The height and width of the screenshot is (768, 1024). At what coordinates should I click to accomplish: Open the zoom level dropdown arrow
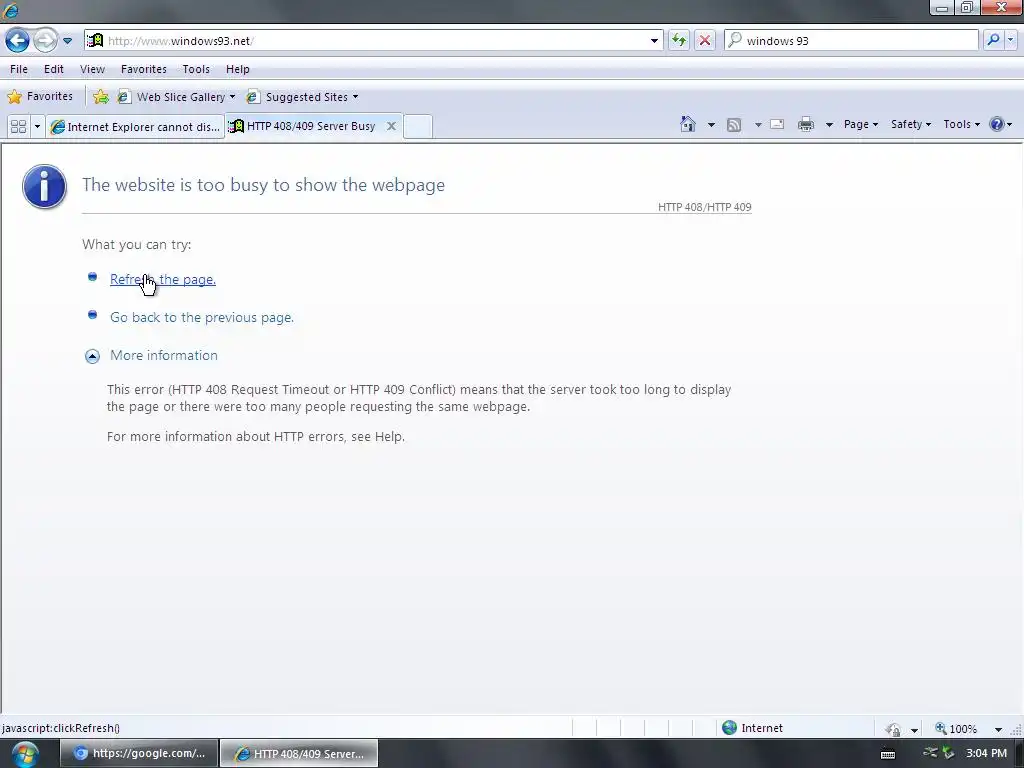point(998,729)
